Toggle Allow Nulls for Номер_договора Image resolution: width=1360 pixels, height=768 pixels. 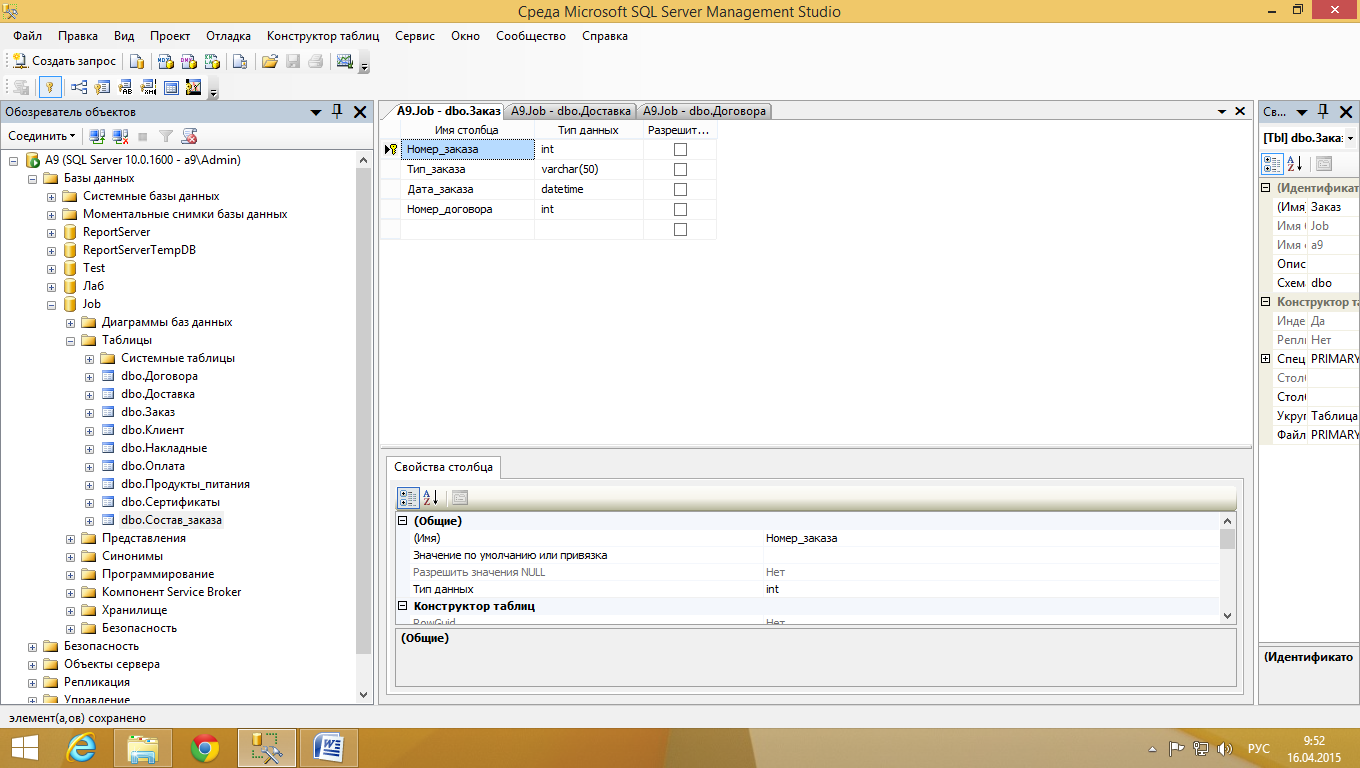(681, 209)
